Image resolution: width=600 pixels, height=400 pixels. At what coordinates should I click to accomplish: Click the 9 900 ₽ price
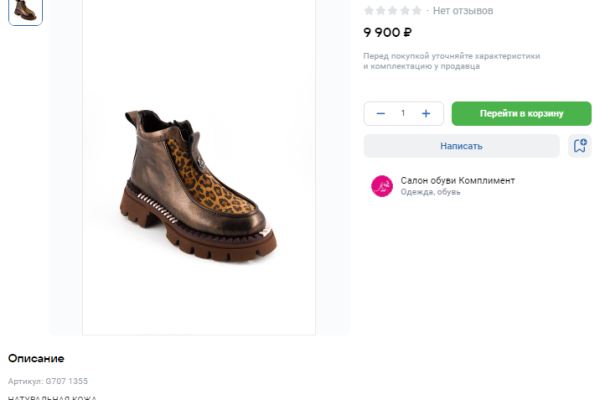(388, 32)
